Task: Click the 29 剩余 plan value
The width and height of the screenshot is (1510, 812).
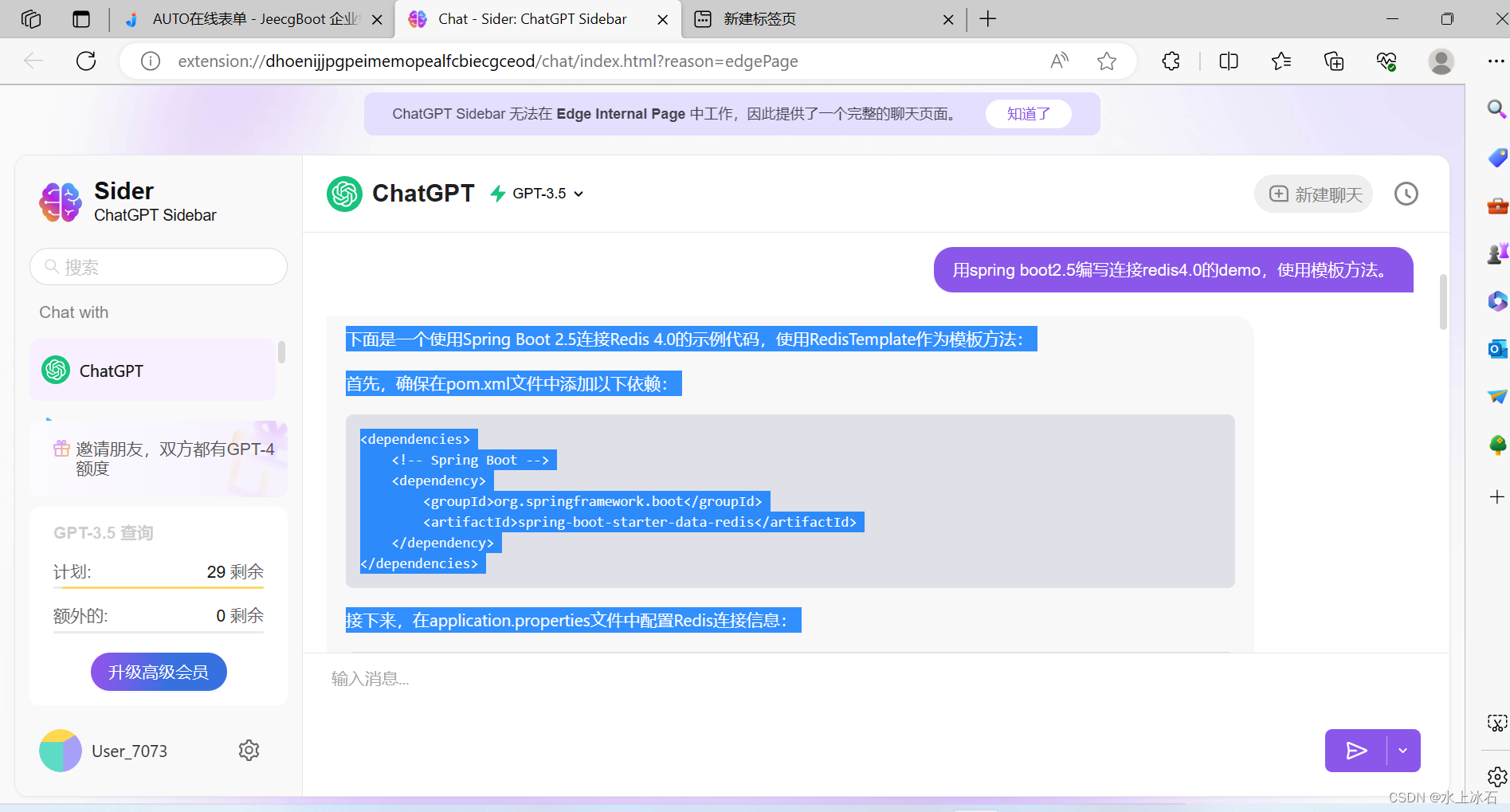Action: [235, 571]
